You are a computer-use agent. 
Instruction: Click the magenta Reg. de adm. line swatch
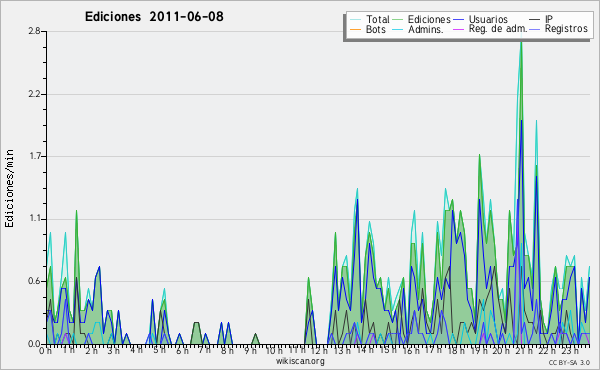(458, 29)
